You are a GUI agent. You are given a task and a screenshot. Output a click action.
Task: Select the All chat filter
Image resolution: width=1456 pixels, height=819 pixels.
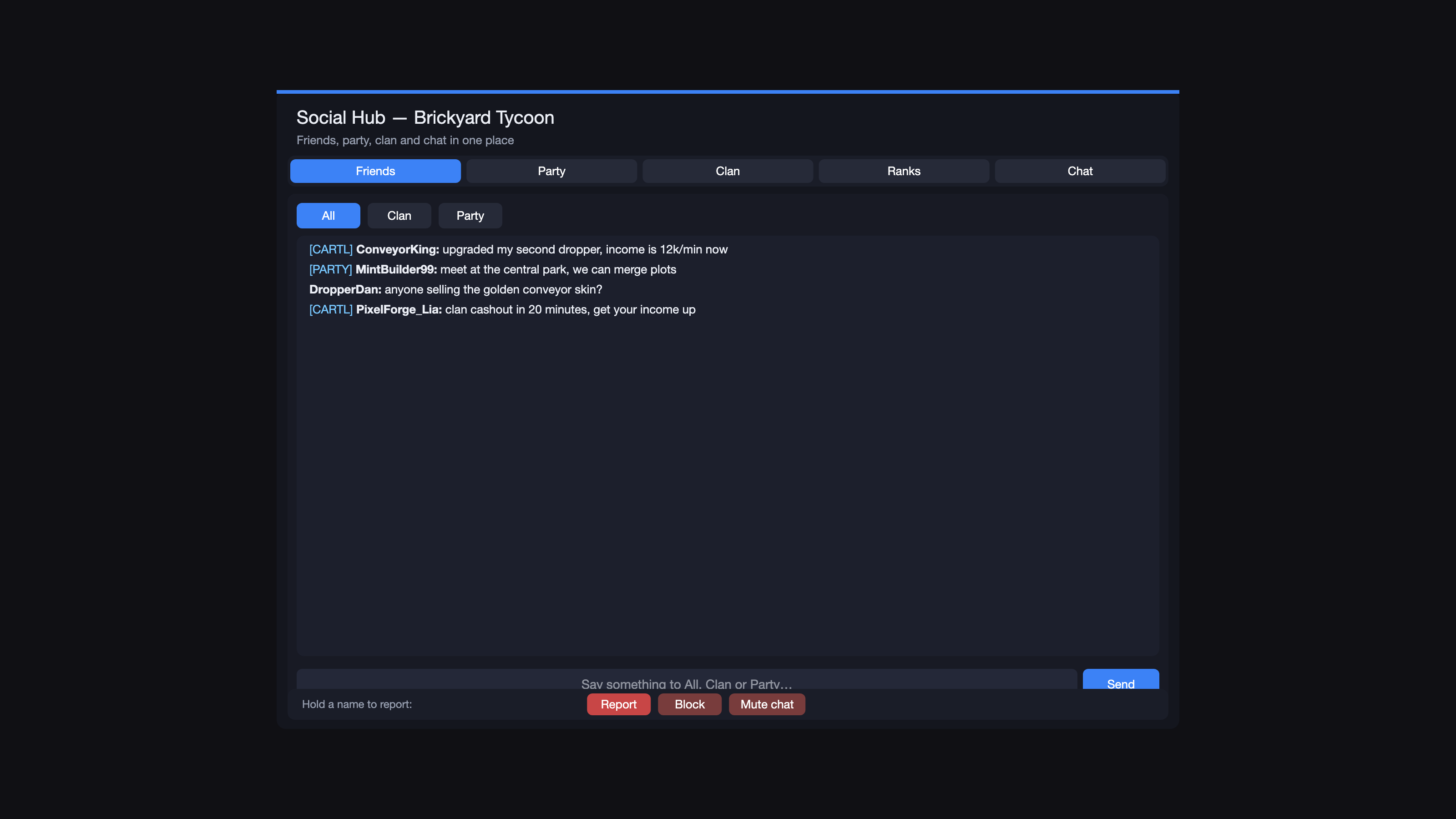329,215
